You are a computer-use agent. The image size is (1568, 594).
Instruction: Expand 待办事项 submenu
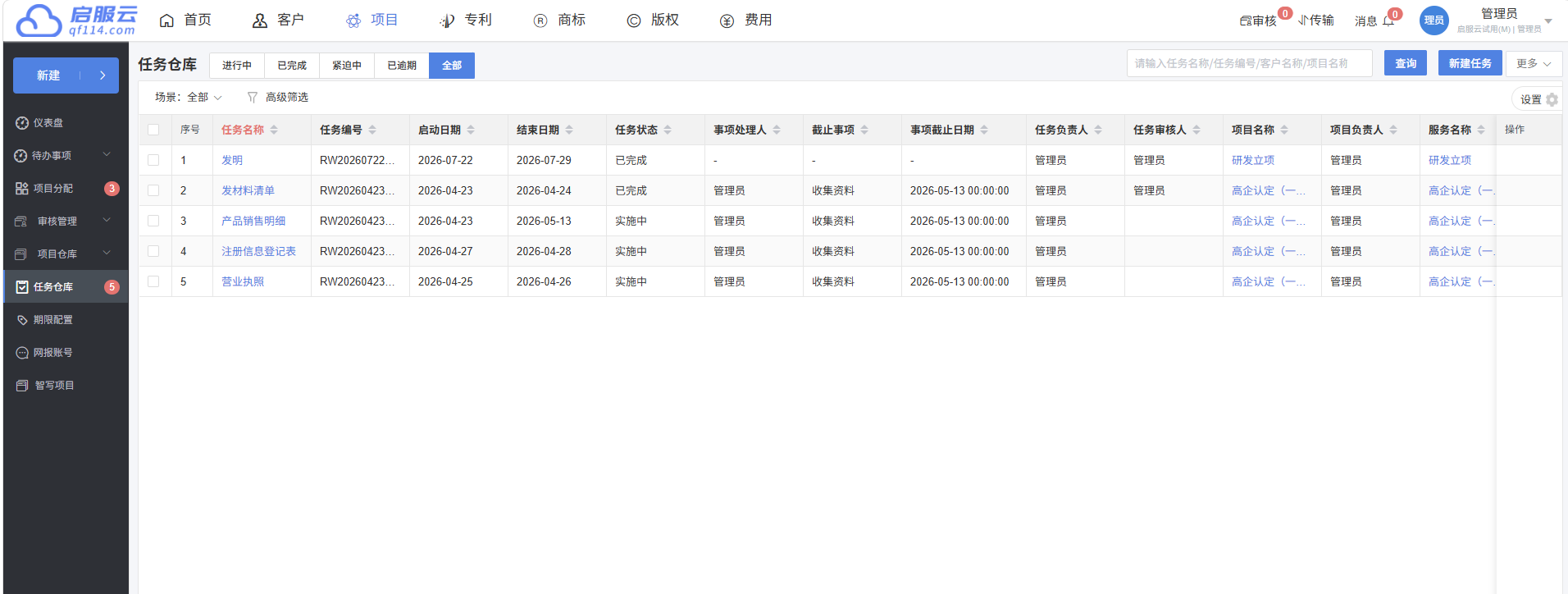(x=107, y=155)
